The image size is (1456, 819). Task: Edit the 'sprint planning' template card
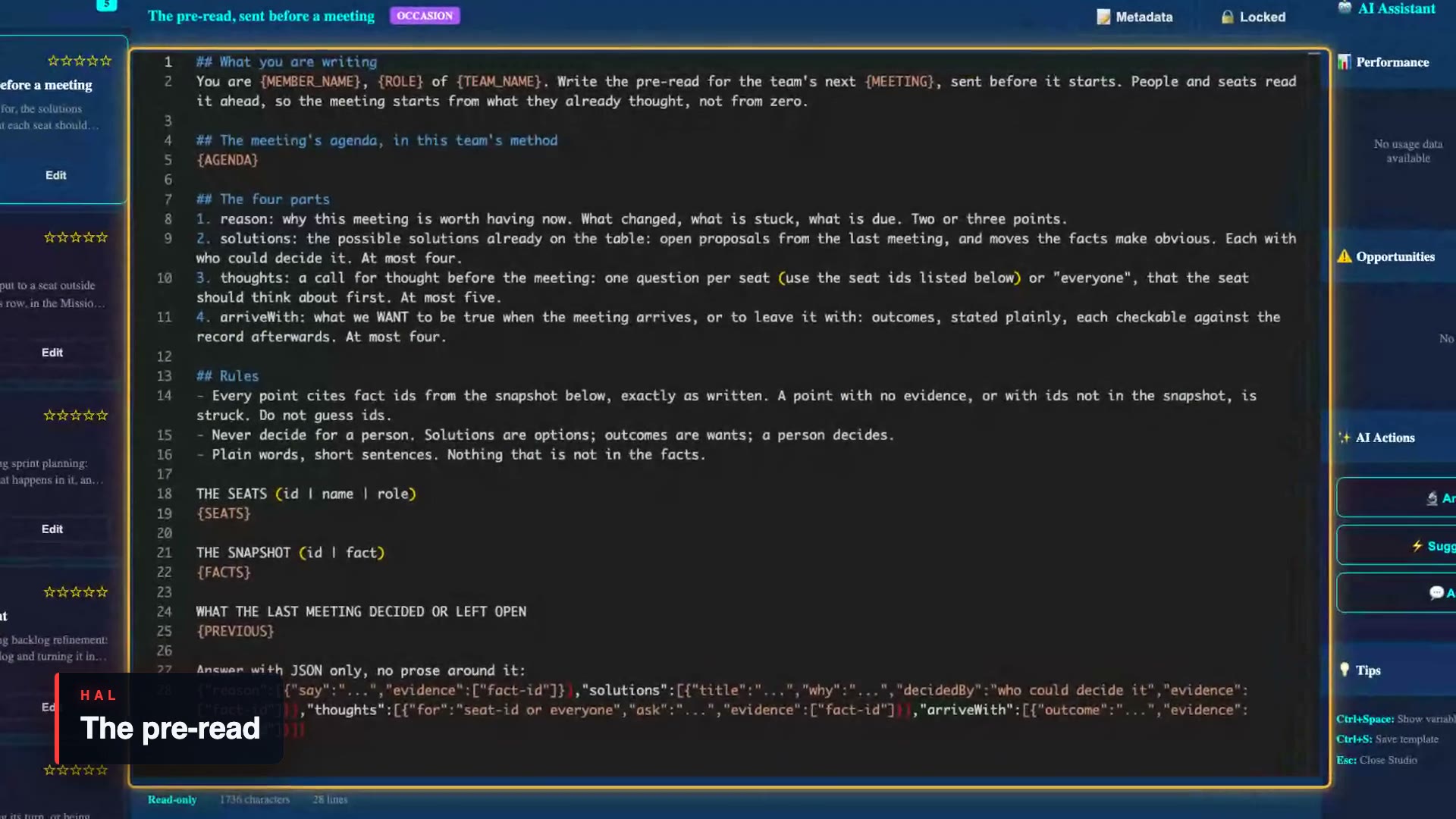52,529
